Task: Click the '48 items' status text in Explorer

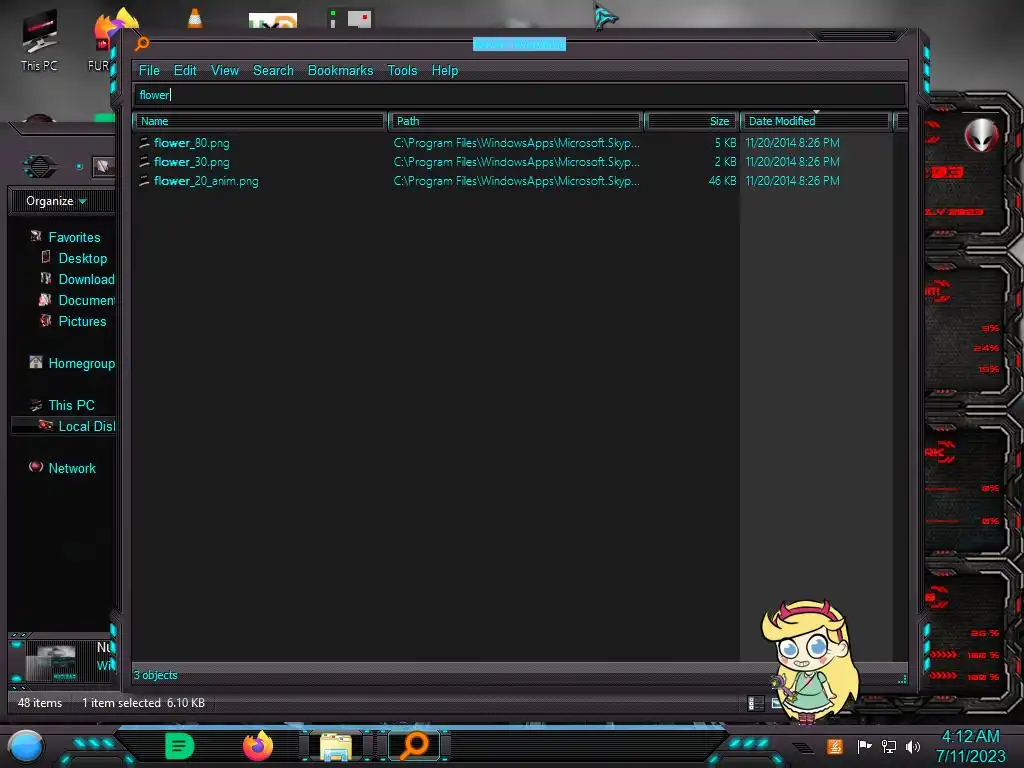Action: pos(40,703)
